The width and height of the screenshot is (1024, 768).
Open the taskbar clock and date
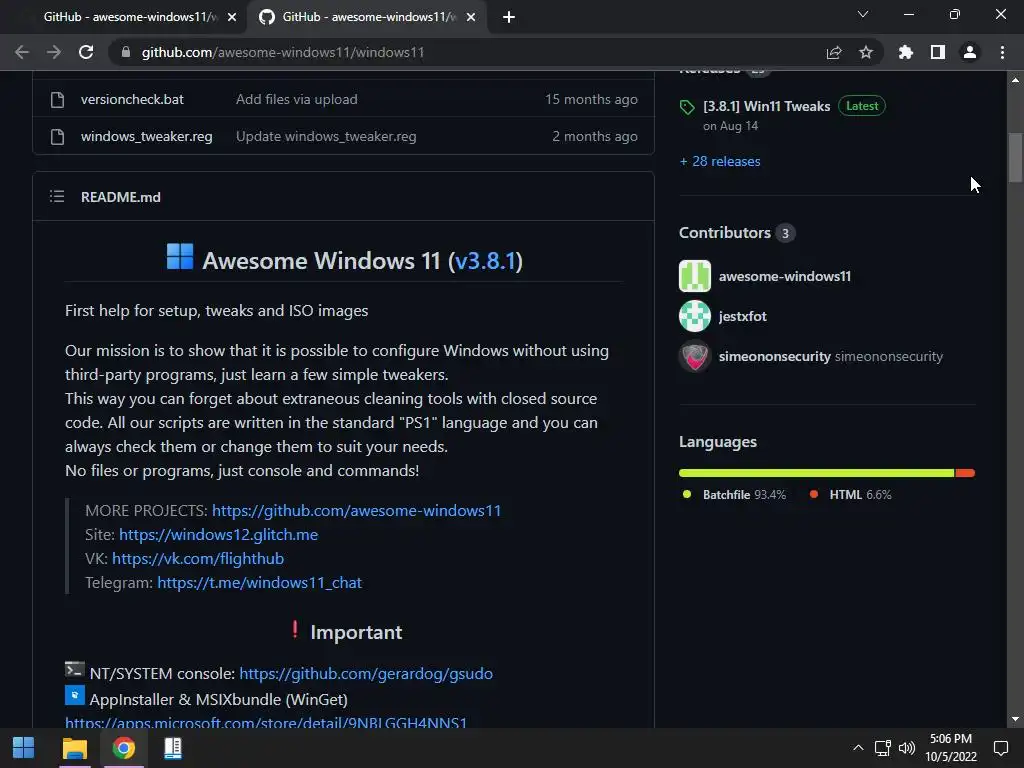(x=951, y=748)
